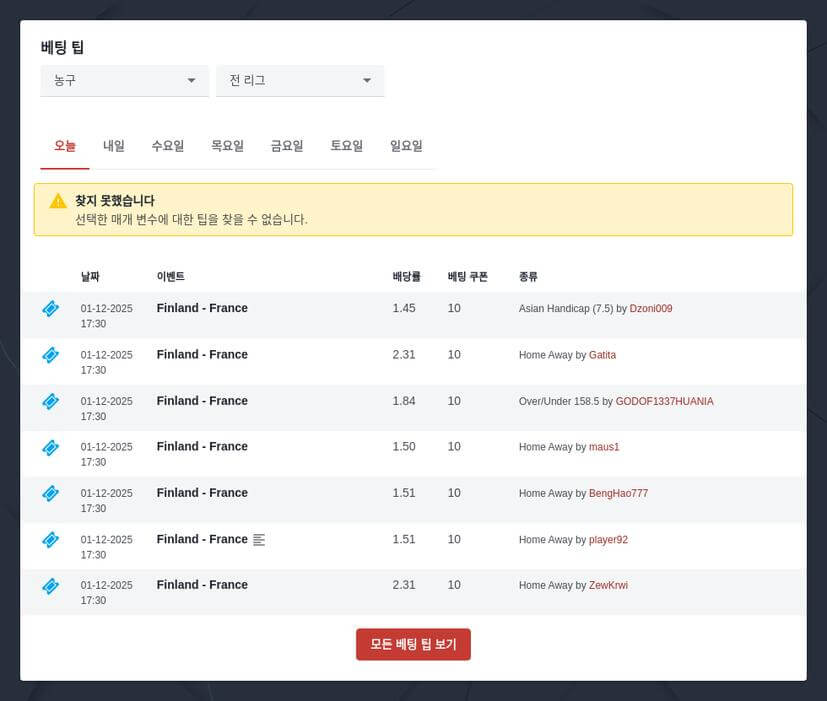827x701 pixels.
Task: Switch to the 내일 tab
Action: coord(112,145)
